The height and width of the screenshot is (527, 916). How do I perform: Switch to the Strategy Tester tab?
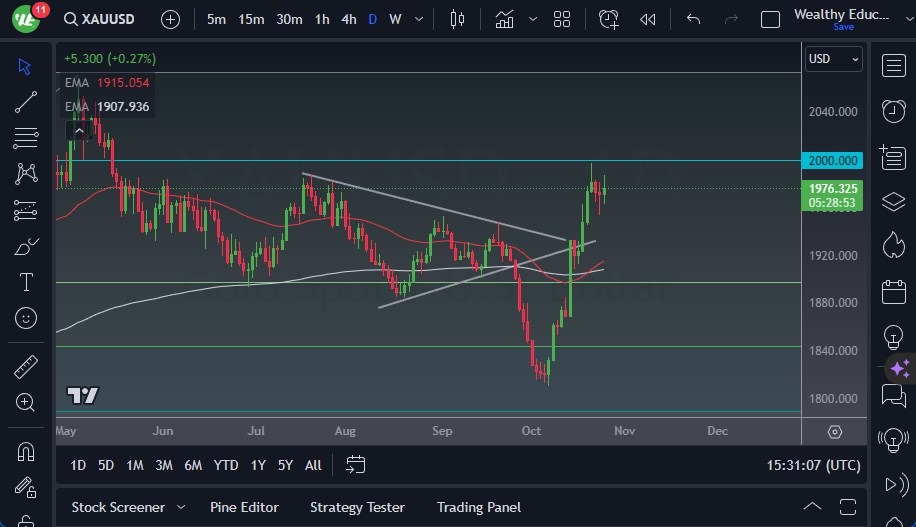click(x=357, y=507)
